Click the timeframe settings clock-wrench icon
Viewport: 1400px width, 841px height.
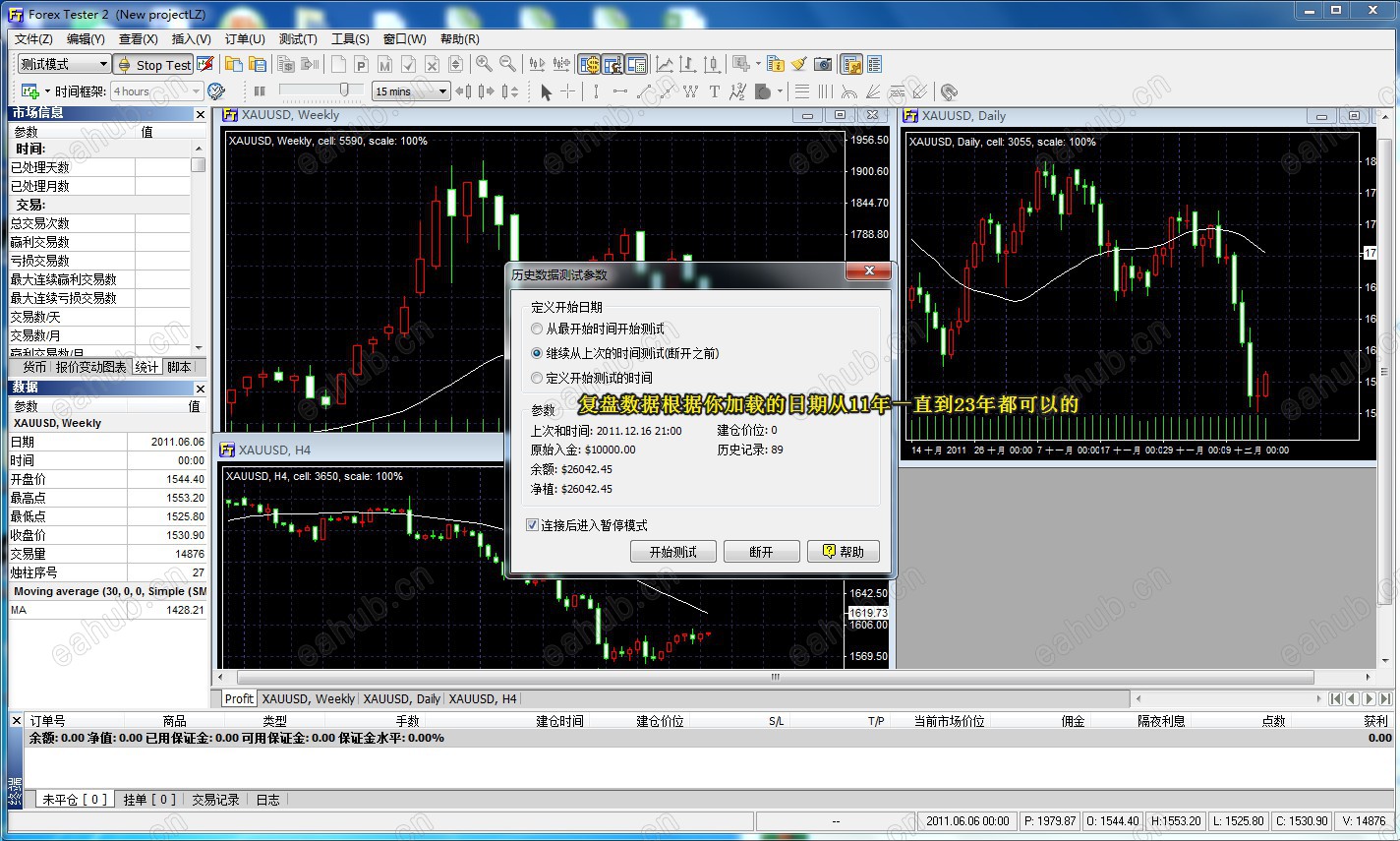tap(216, 91)
